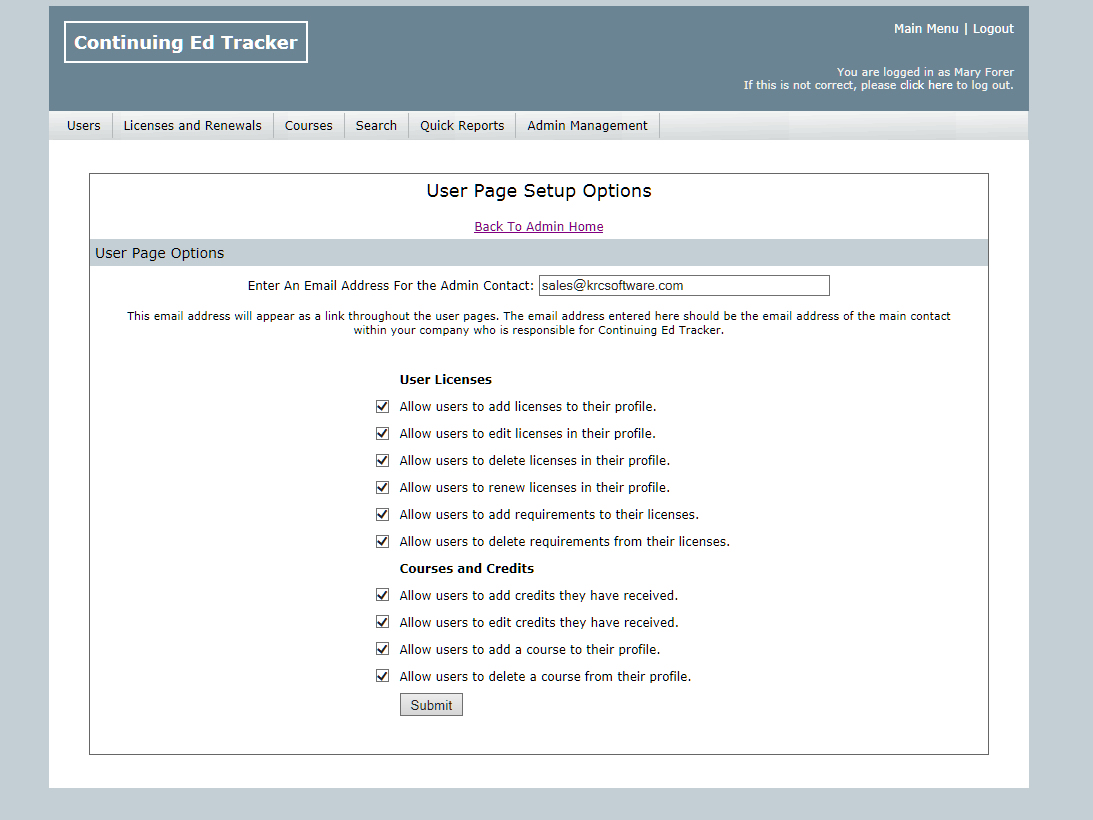Open the Licenses and Renewals menu

coord(192,126)
